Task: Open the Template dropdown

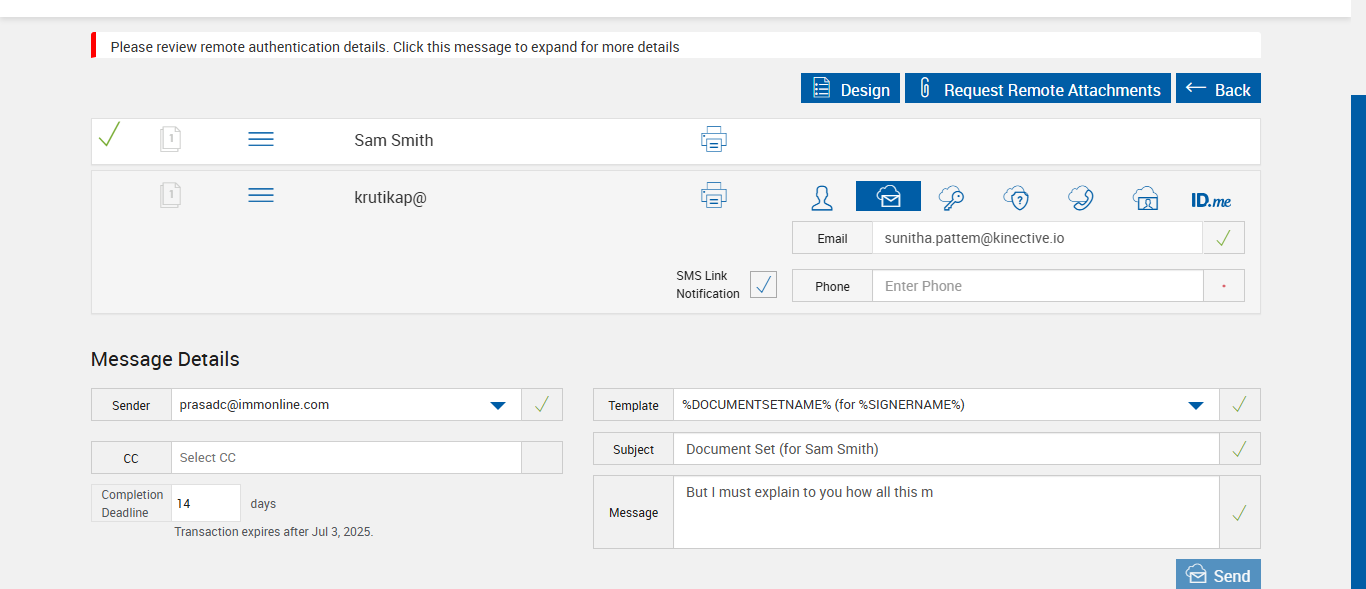Action: [x=1195, y=405]
